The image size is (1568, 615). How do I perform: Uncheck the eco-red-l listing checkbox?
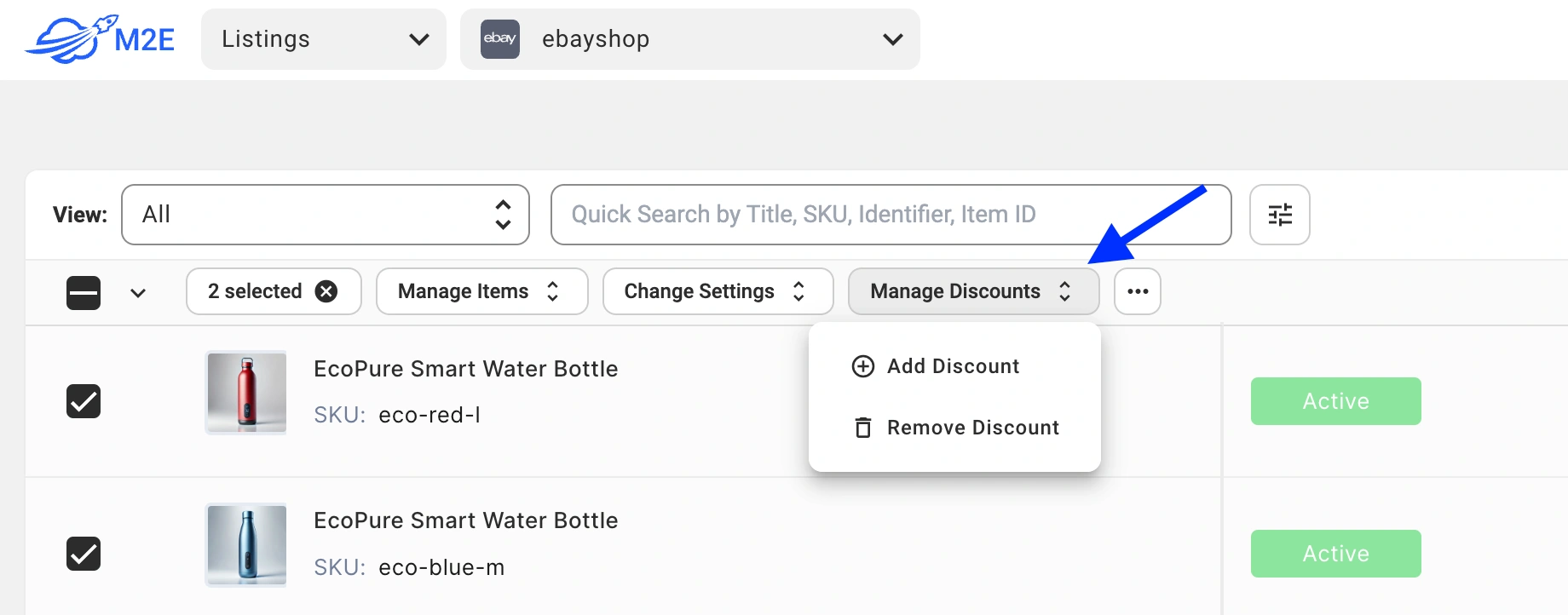[x=84, y=401]
